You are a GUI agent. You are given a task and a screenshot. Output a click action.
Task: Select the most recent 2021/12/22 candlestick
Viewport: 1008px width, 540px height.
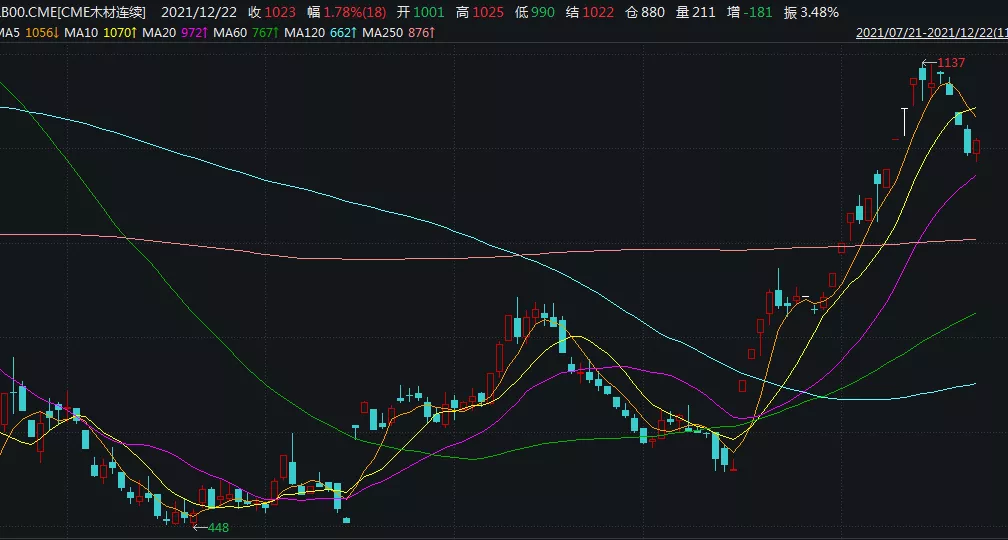977,148
